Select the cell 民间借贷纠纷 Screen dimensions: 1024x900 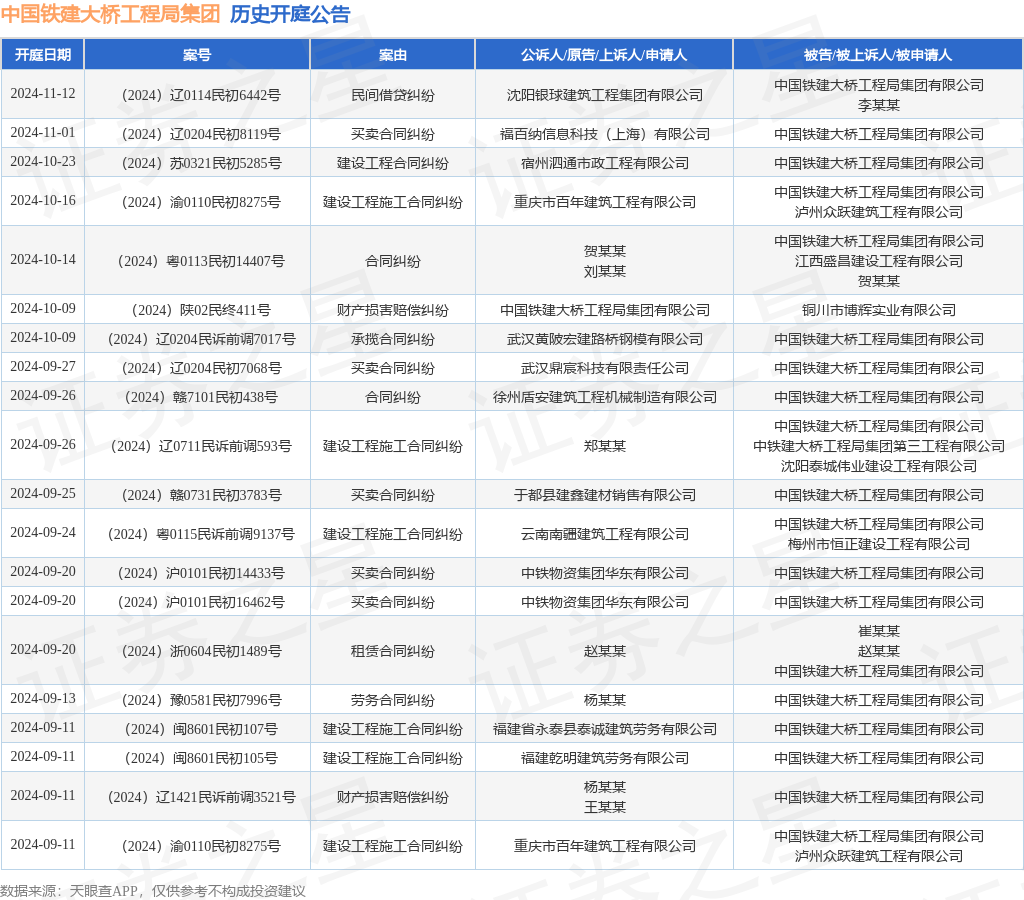(x=392, y=95)
